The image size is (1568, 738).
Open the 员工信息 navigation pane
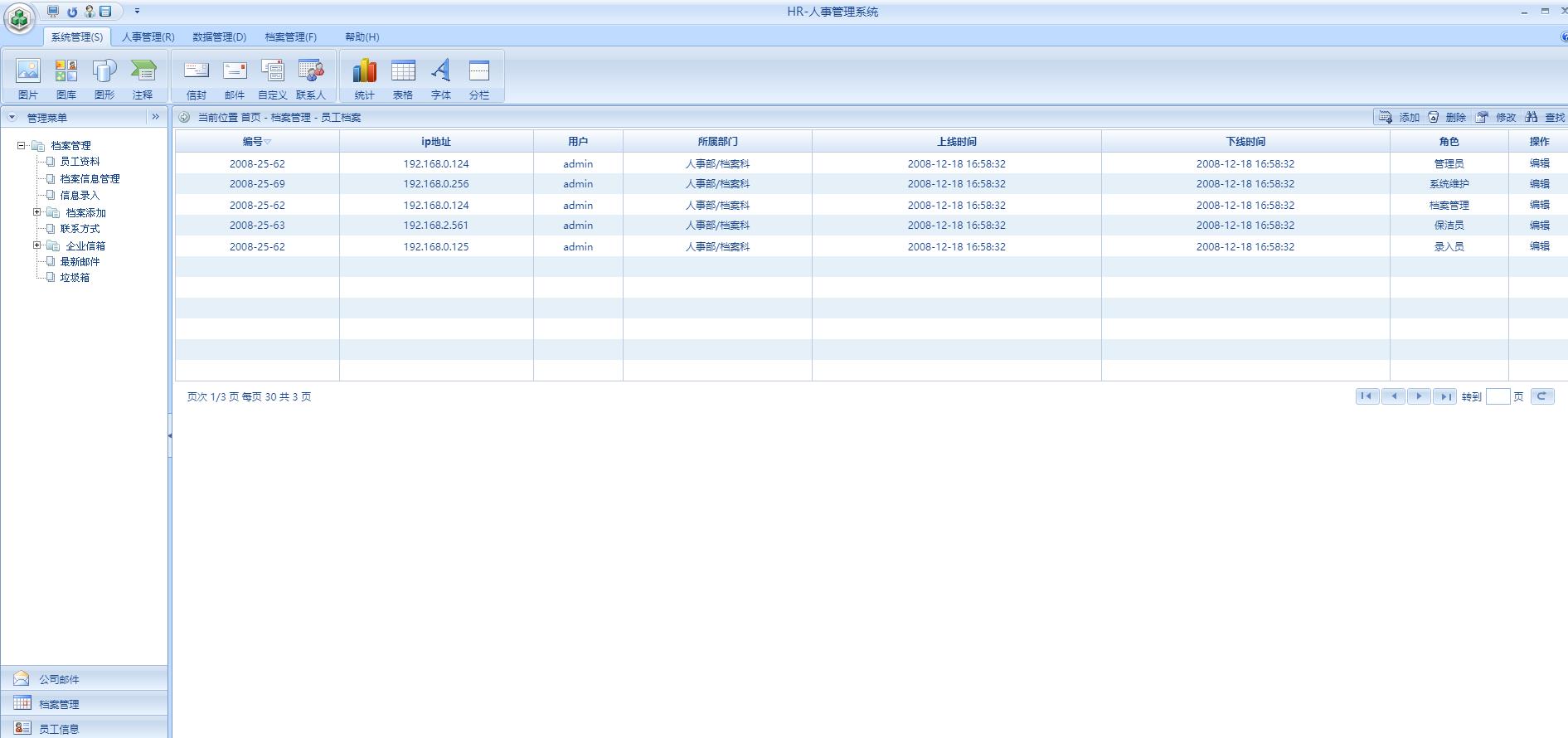coord(84,727)
